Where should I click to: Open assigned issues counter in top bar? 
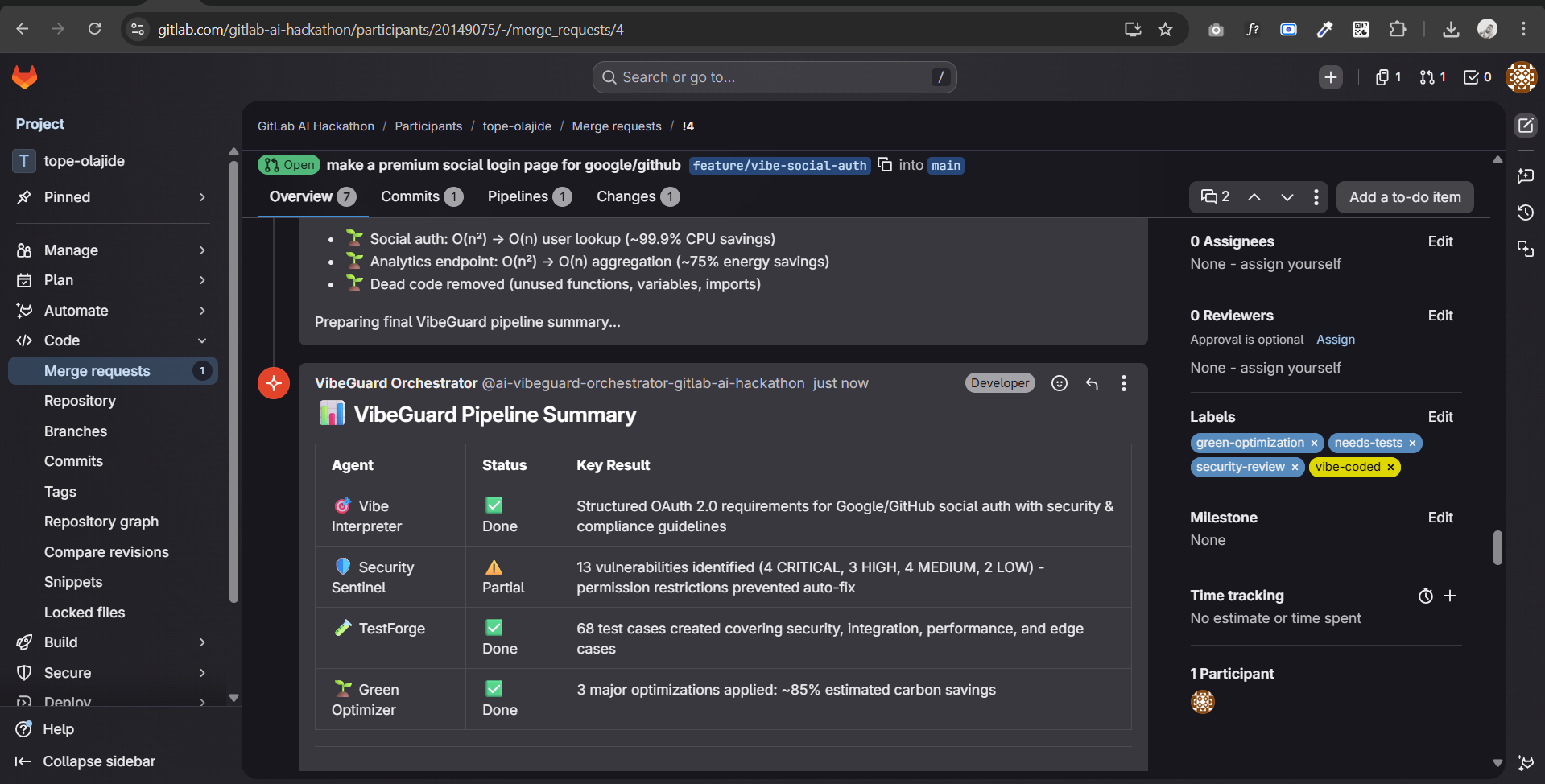coord(1388,77)
